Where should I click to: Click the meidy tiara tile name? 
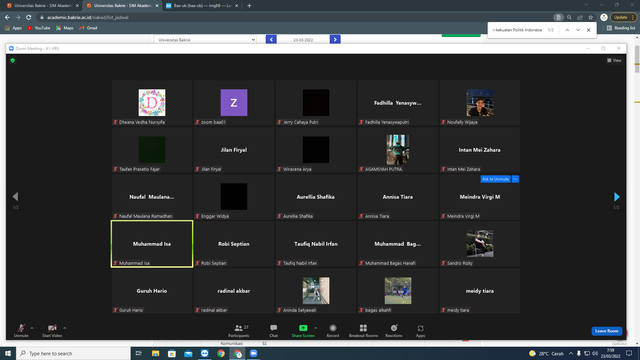[x=480, y=291]
